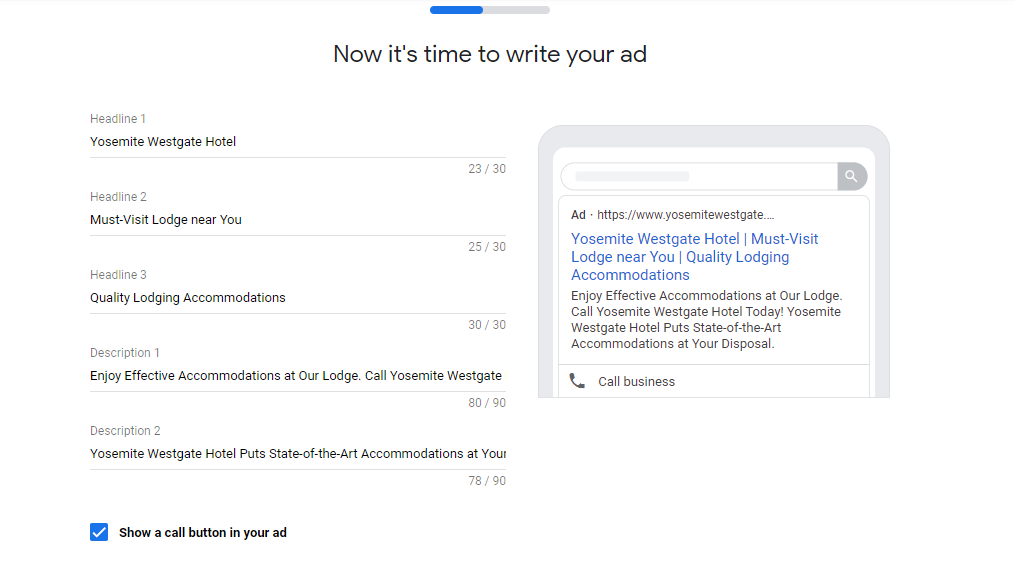Click the Headline 3 label
Image resolution: width=1015 pixels, height=562 pixels.
[118, 275]
